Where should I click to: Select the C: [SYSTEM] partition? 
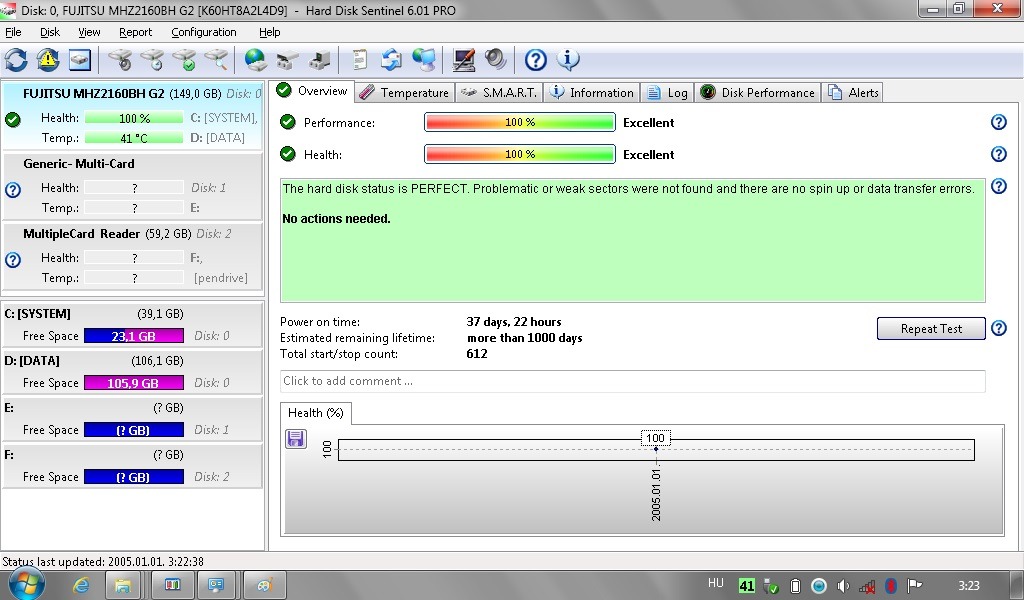pyautogui.click(x=132, y=324)
